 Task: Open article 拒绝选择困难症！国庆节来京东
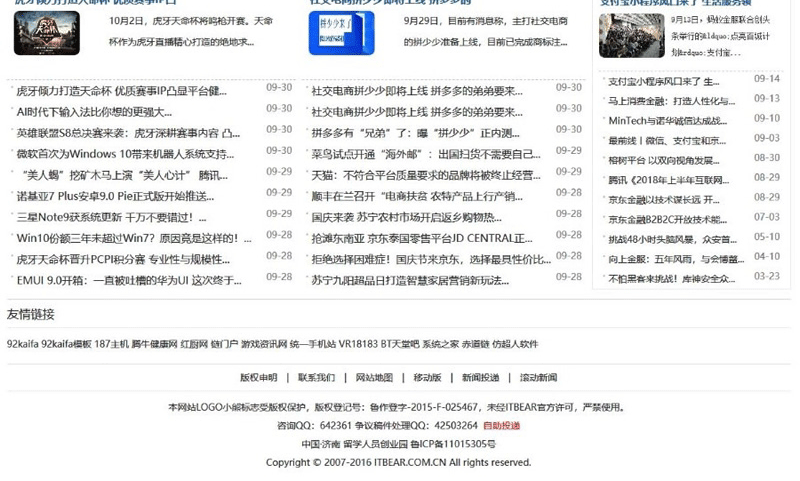coord(431,260)
